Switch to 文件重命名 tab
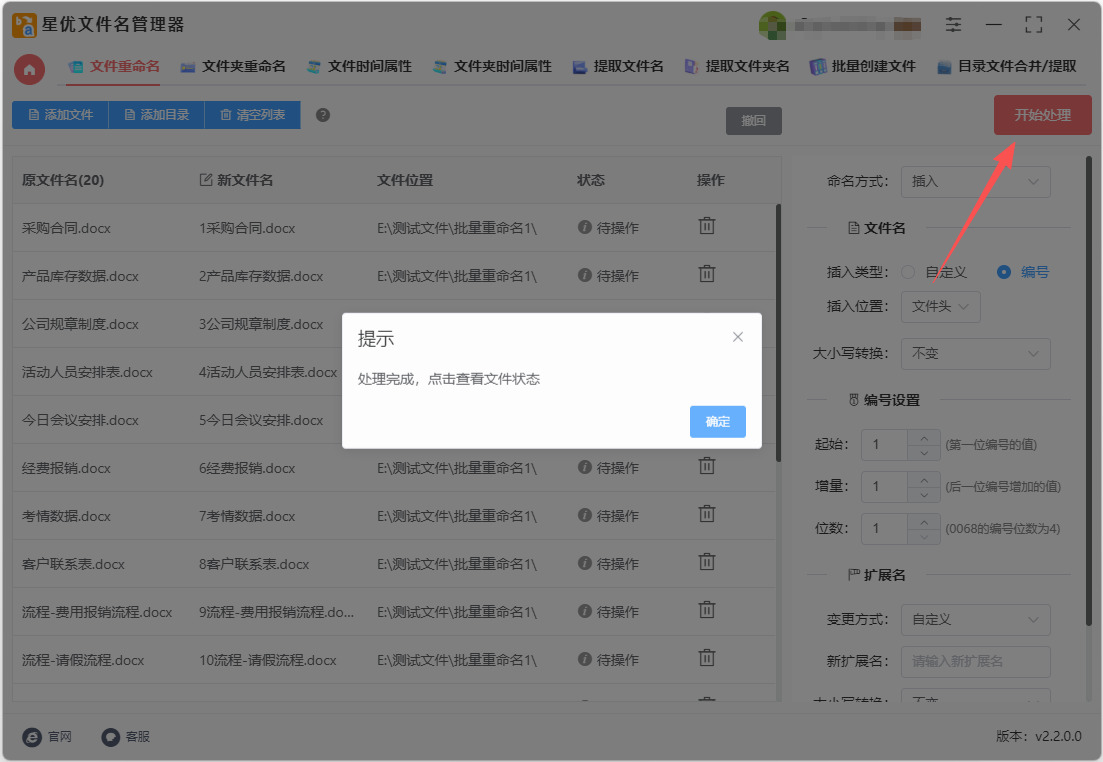The width and height of the screenshot is (1103, 762). pyautogui.click(x=113, y=67)
